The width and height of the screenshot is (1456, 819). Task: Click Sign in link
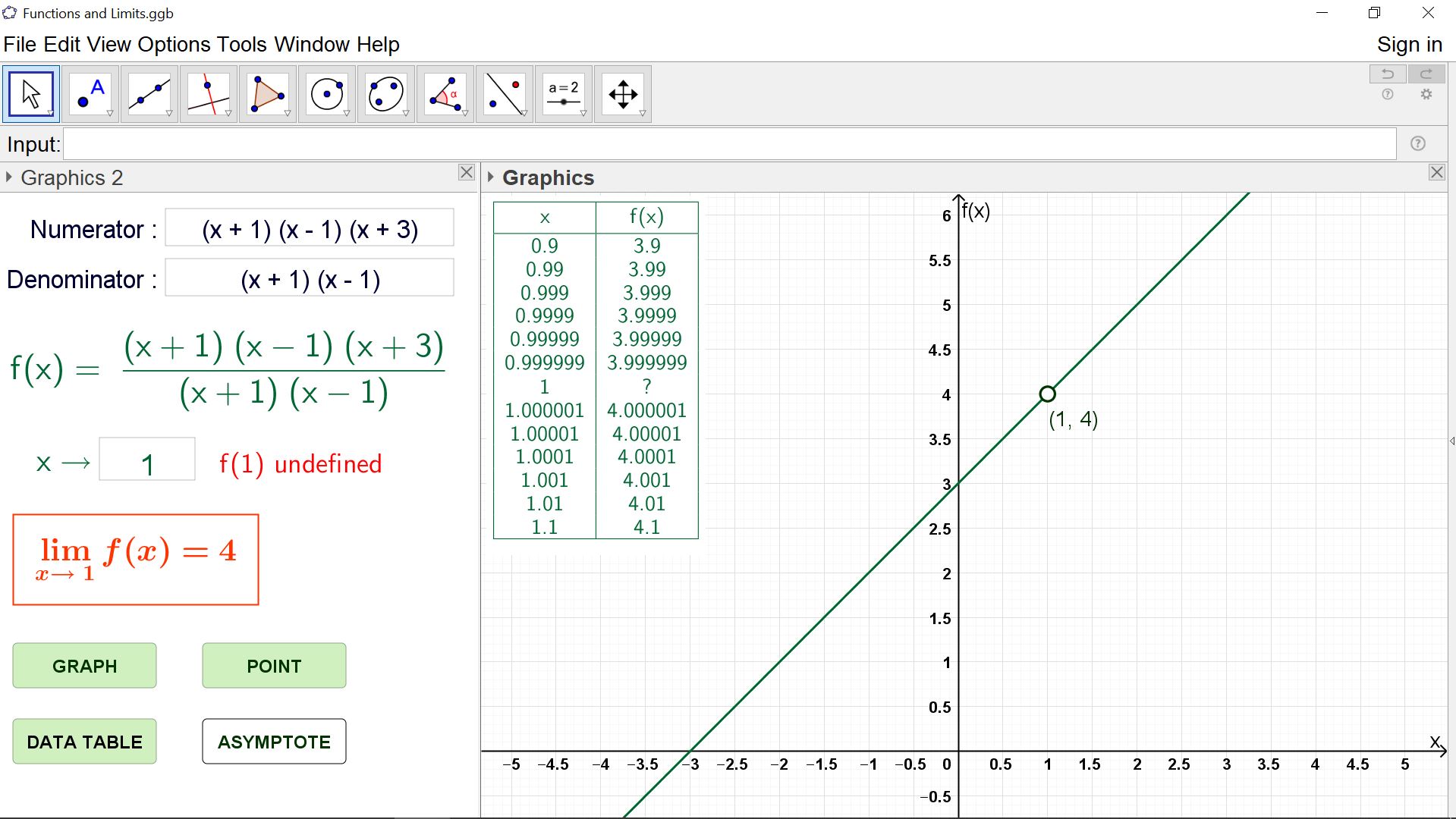[x=1409, y=45]
